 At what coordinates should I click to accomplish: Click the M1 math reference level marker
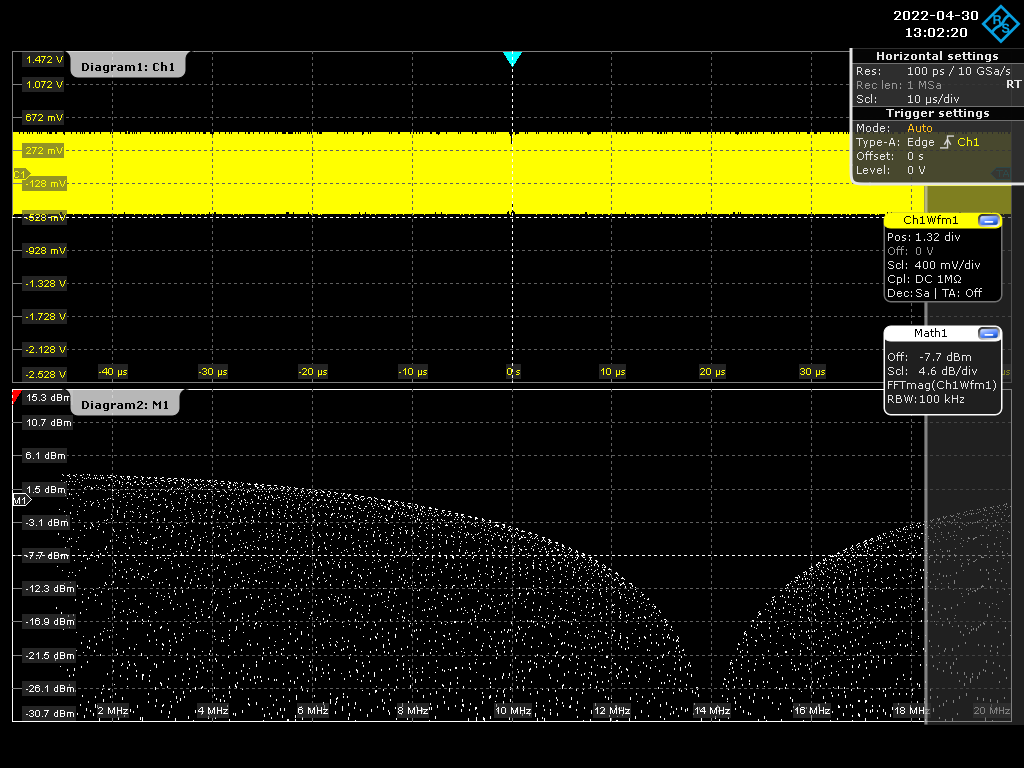(22, 500)
